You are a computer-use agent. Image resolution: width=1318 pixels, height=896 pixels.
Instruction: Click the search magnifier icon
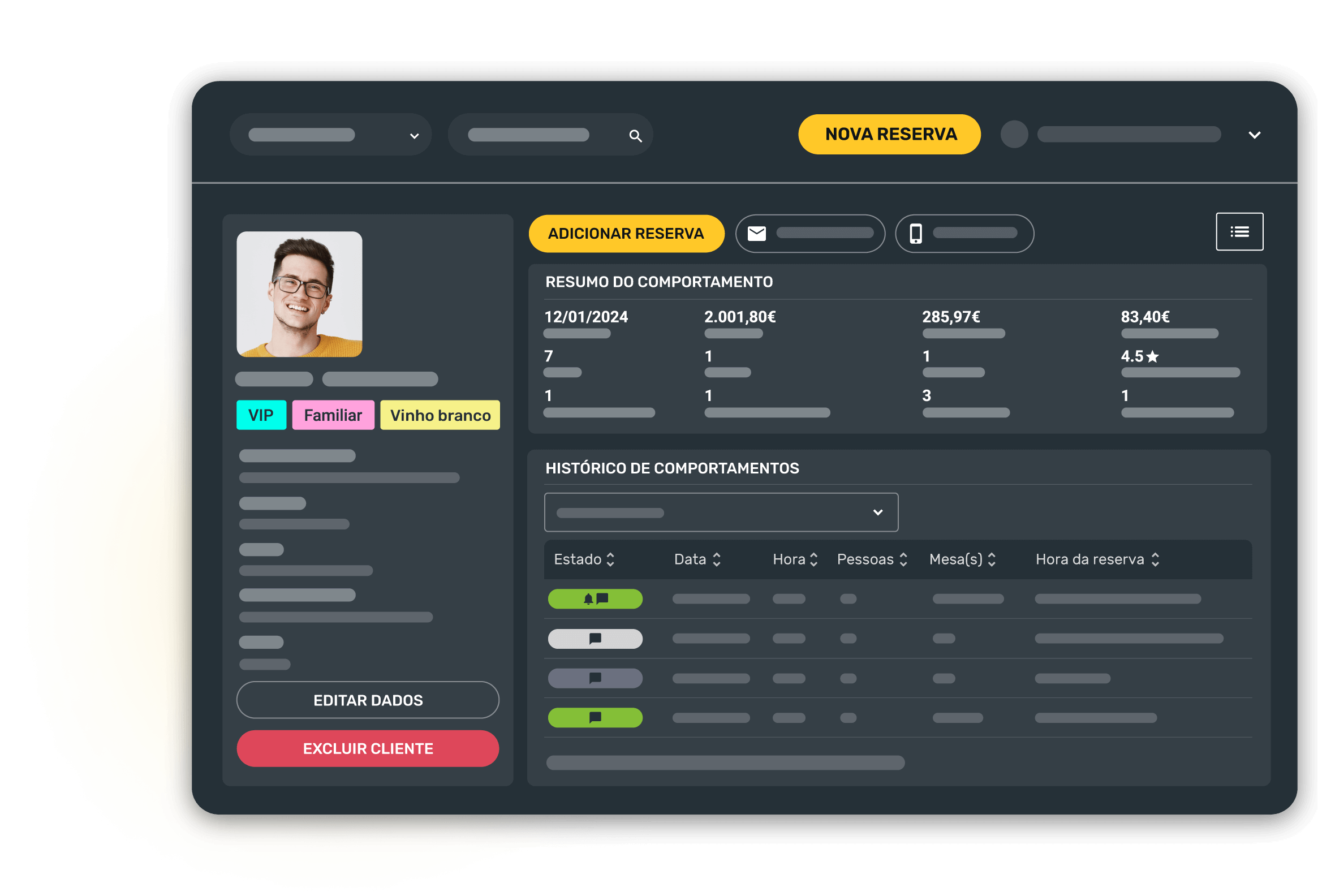point(635,136)
